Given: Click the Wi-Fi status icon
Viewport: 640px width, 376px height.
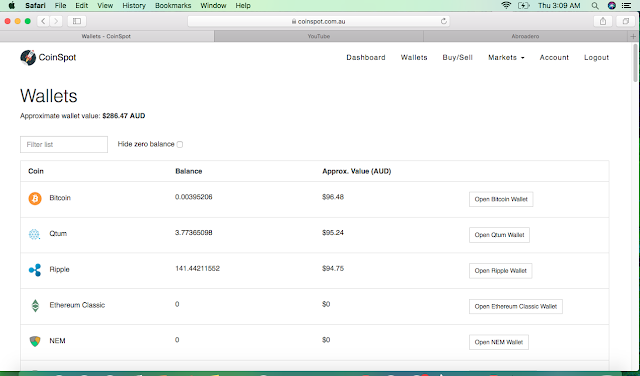Looking at the screenshot, I should click(x=506, y=6).
